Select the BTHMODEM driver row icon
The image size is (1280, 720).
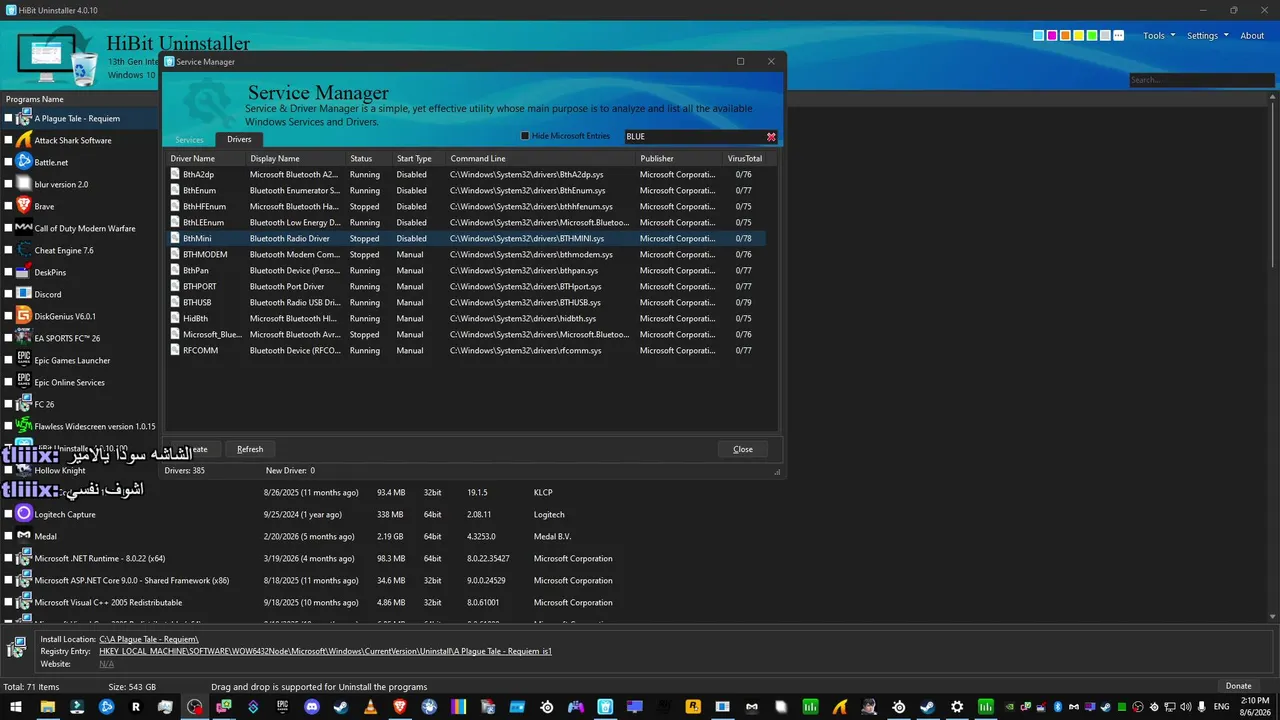click(x=175, y=254)
